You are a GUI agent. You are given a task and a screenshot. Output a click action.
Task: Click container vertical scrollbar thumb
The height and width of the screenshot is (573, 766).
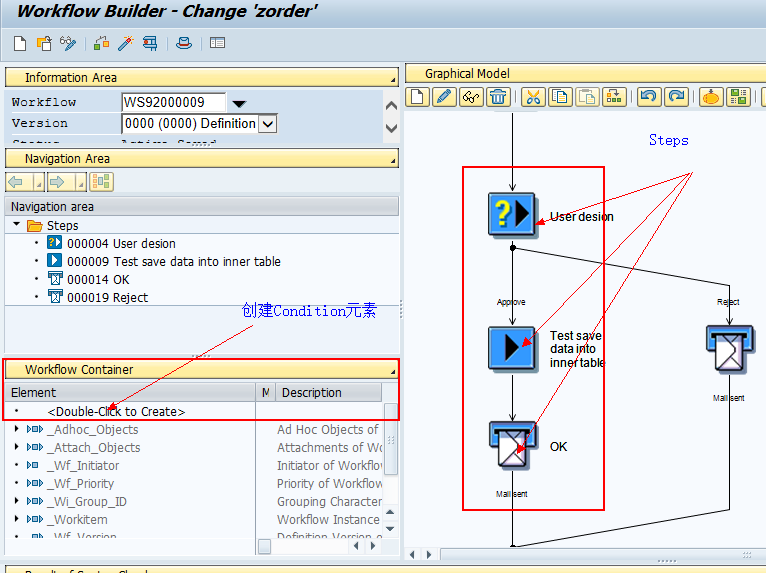391,439
